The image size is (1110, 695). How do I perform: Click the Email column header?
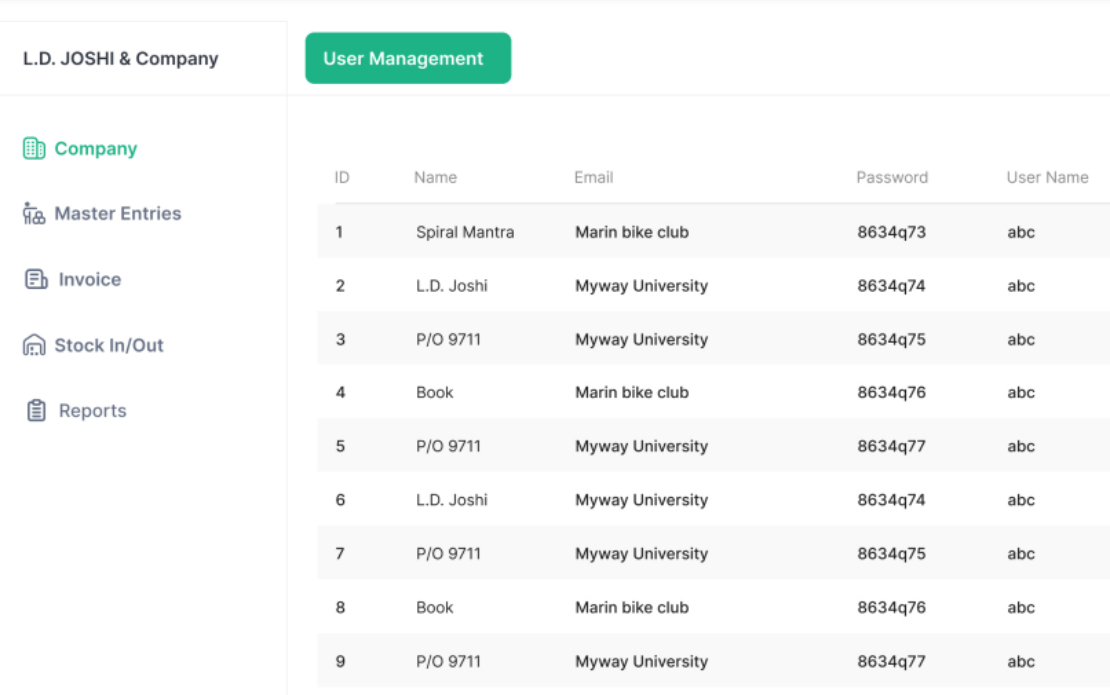point(593,178)
